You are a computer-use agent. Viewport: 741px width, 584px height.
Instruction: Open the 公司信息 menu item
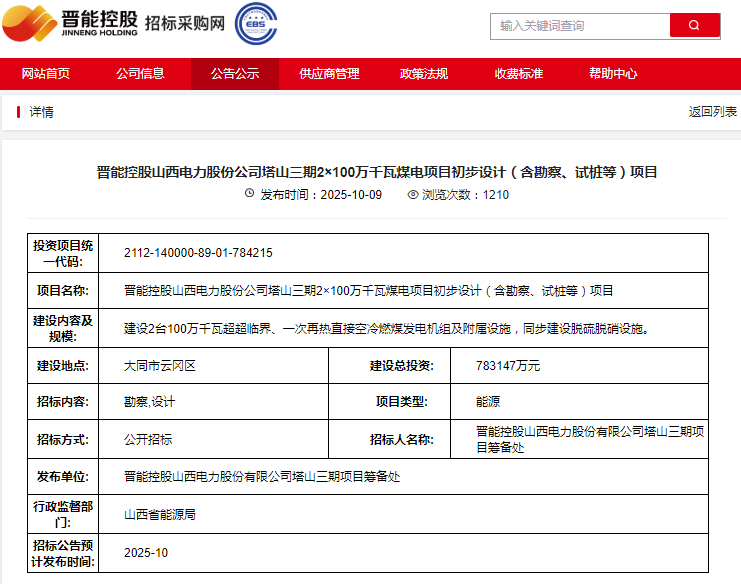[x=140, y=74]
